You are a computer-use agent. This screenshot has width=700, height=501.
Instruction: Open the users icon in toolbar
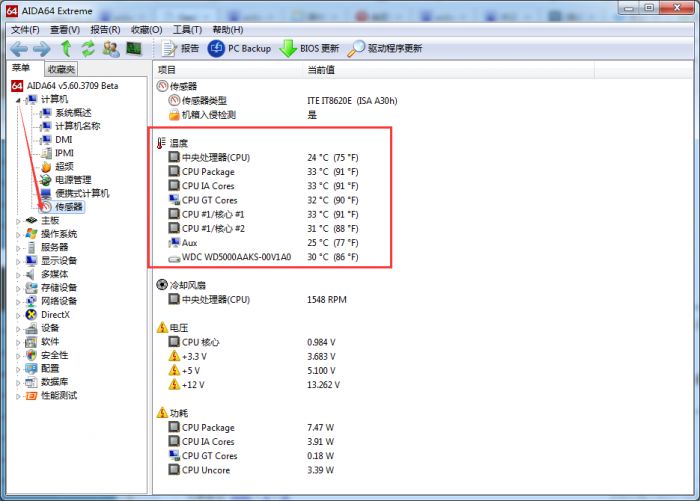tap(111, 49)
